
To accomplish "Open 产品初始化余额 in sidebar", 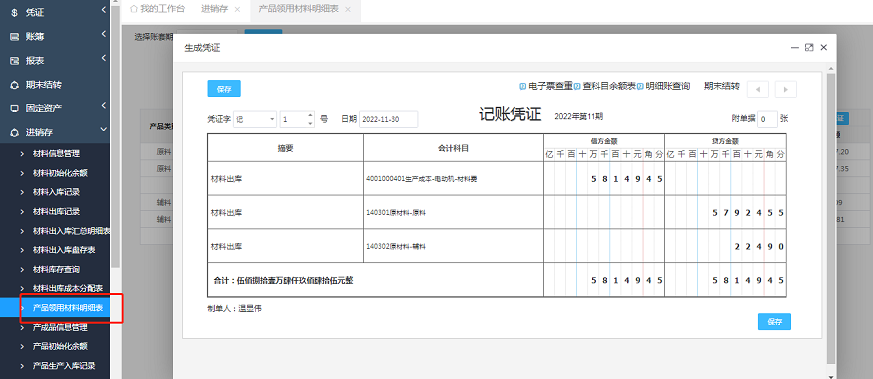I will (x=60, y=347).
